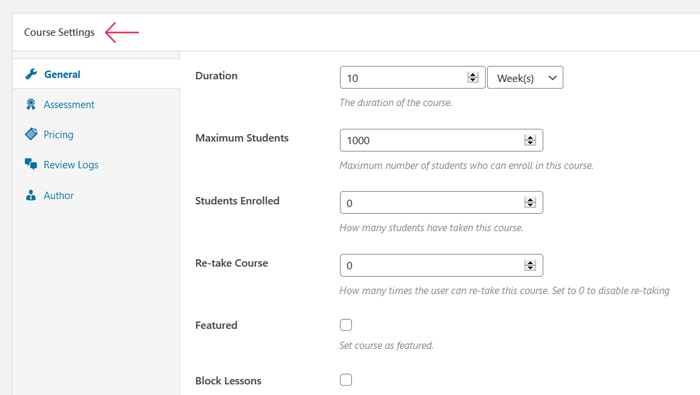Viewport: 700px width, 395px height.
Task: Click the Review Logs speech bubbles icon
Action: (x=31, y=164)
